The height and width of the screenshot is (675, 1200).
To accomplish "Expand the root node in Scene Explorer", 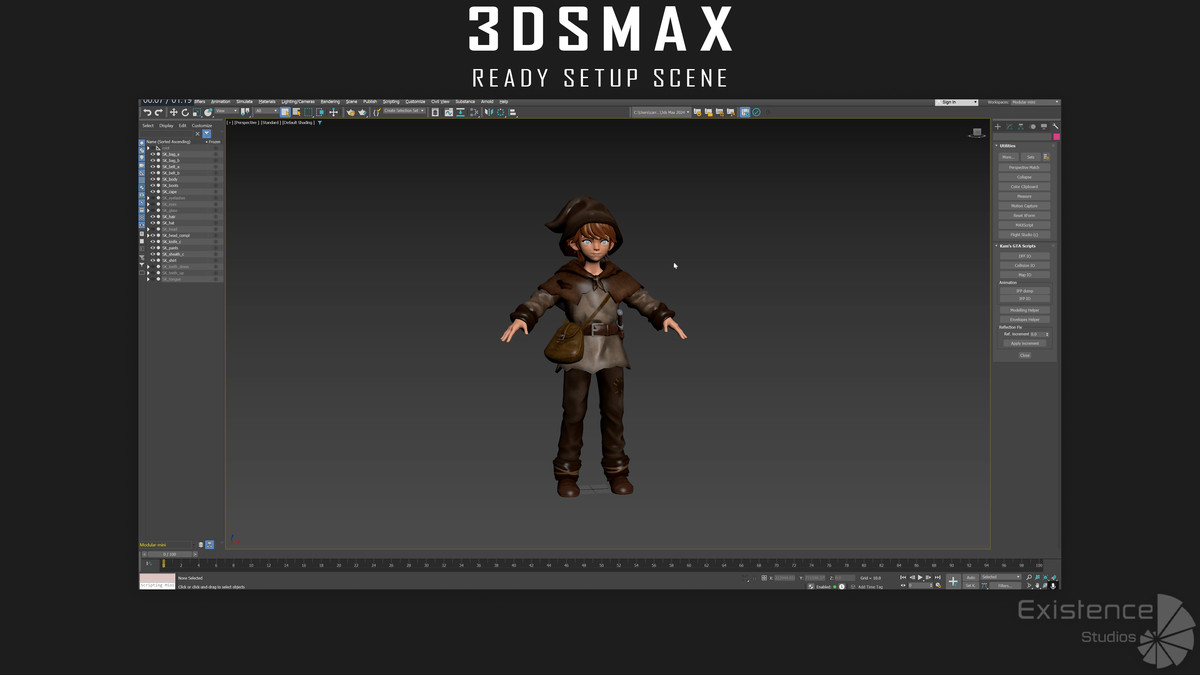I will click(148, 148).
